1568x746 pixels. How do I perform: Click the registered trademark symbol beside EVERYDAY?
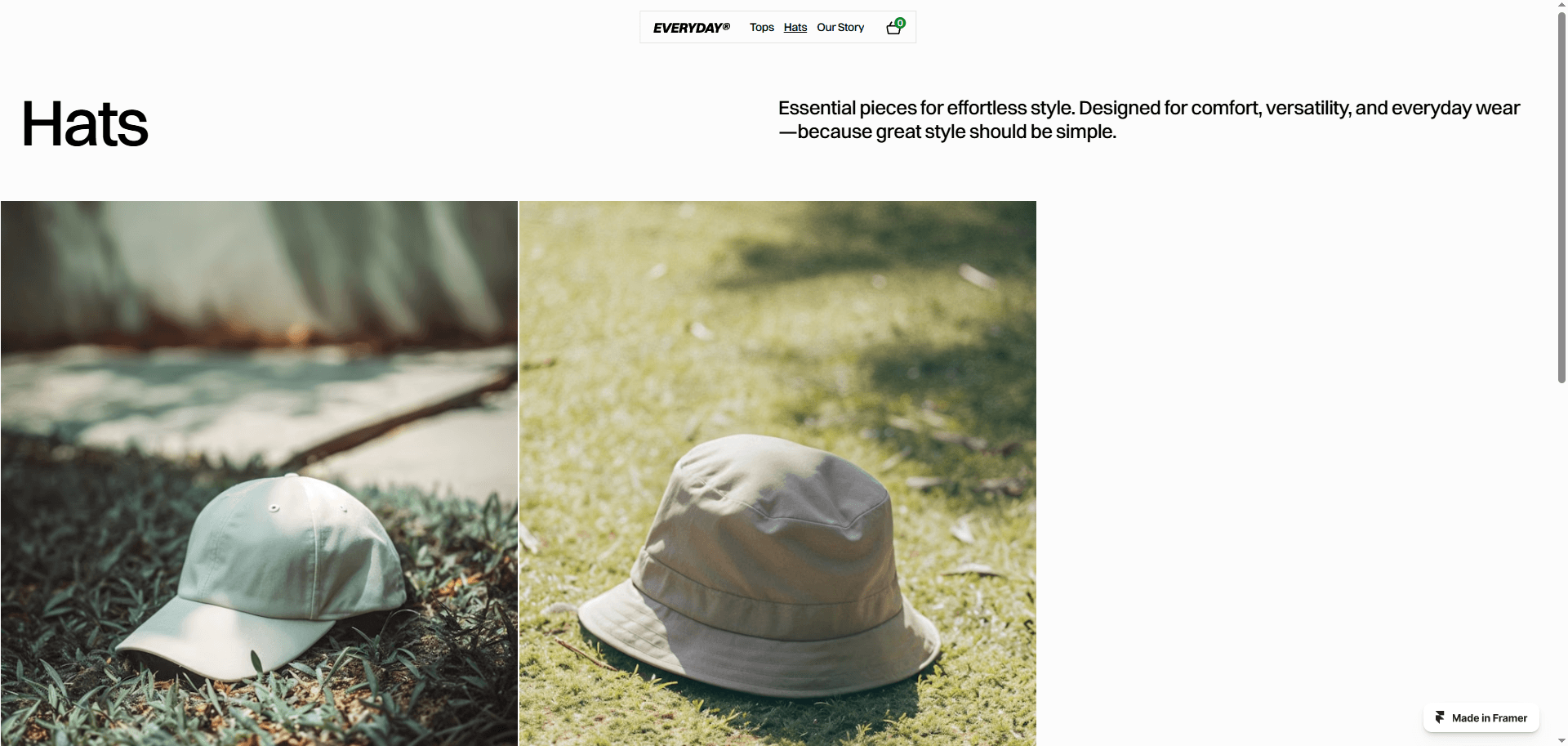pos(726,26)
